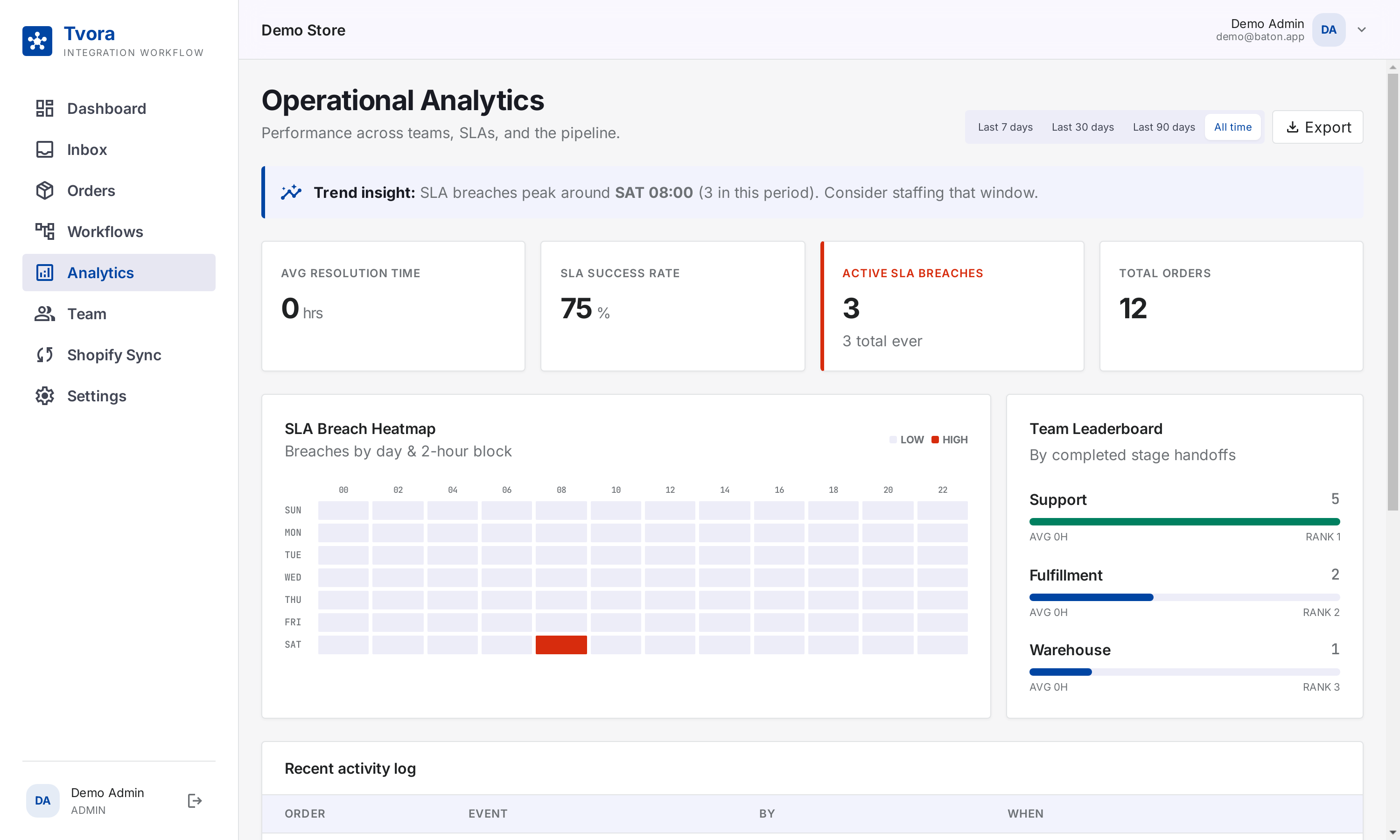This screenshot has width=1400, height=840.
Task: Click the Active SLA Breaches card
Action: pyautogui.click(x=952, y=306)
